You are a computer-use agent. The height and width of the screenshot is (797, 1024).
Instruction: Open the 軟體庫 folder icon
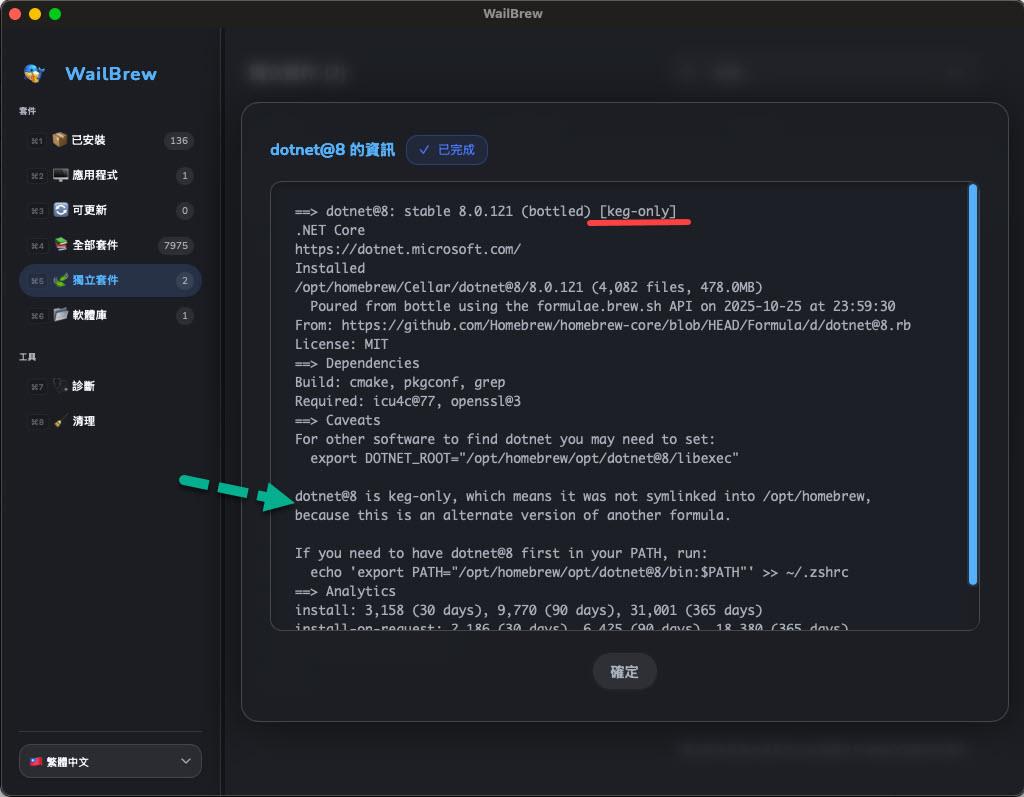(x=60, y=315)
